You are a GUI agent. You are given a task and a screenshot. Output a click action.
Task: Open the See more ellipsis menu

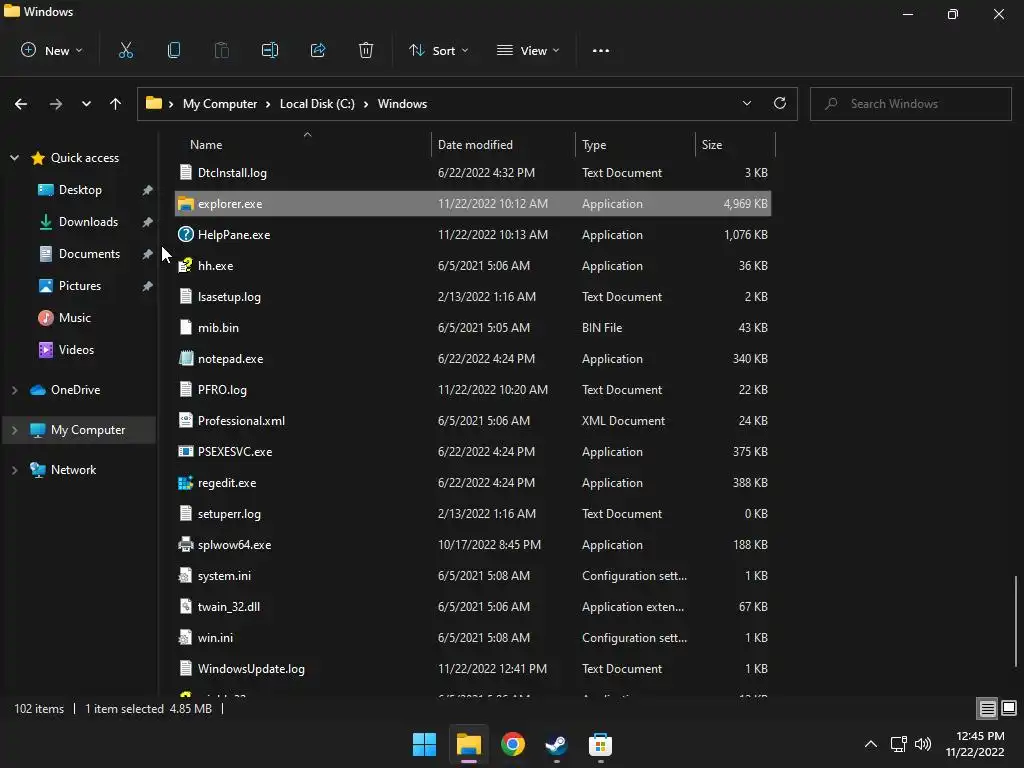(601, 50)
